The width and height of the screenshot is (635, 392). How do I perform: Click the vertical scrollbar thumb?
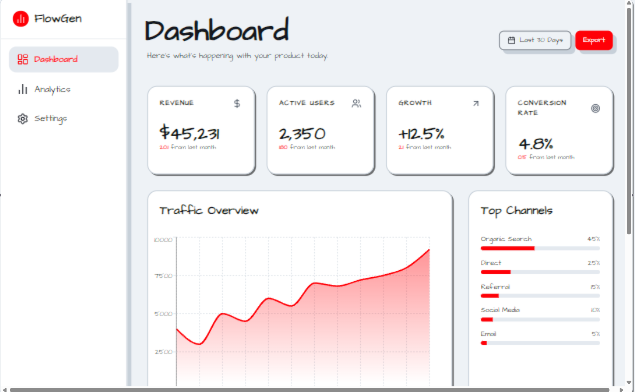tap(629, 120)
